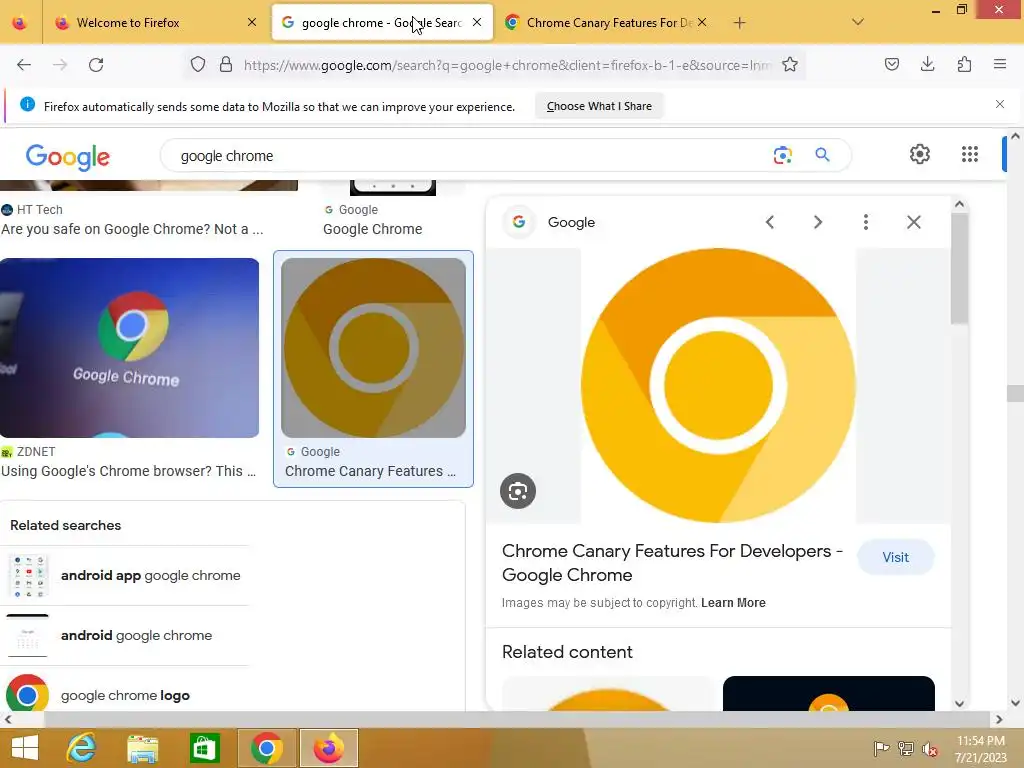
Task: Open the Learn More copyright link
Action: [x=733, y=603]
